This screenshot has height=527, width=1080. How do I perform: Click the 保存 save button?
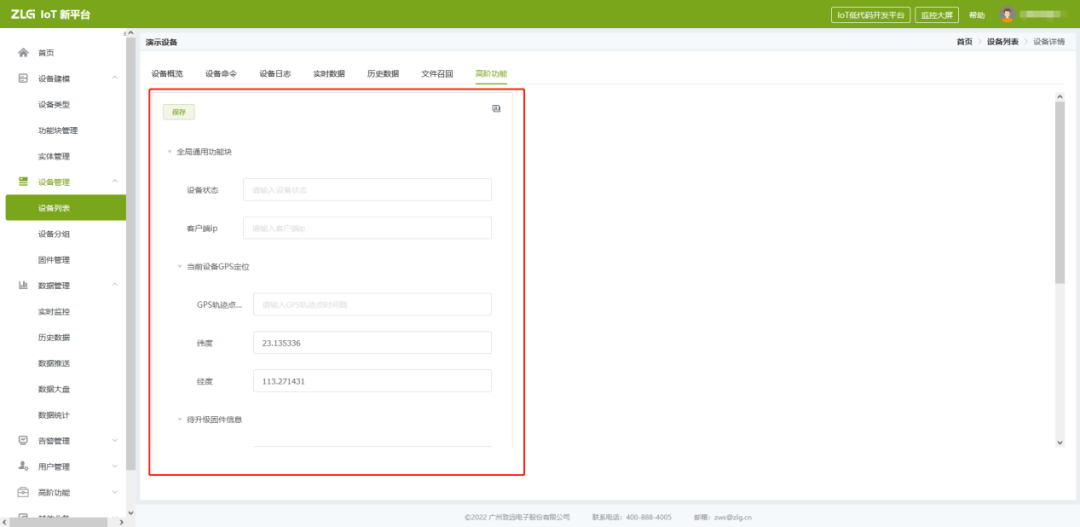coord(179,112)
